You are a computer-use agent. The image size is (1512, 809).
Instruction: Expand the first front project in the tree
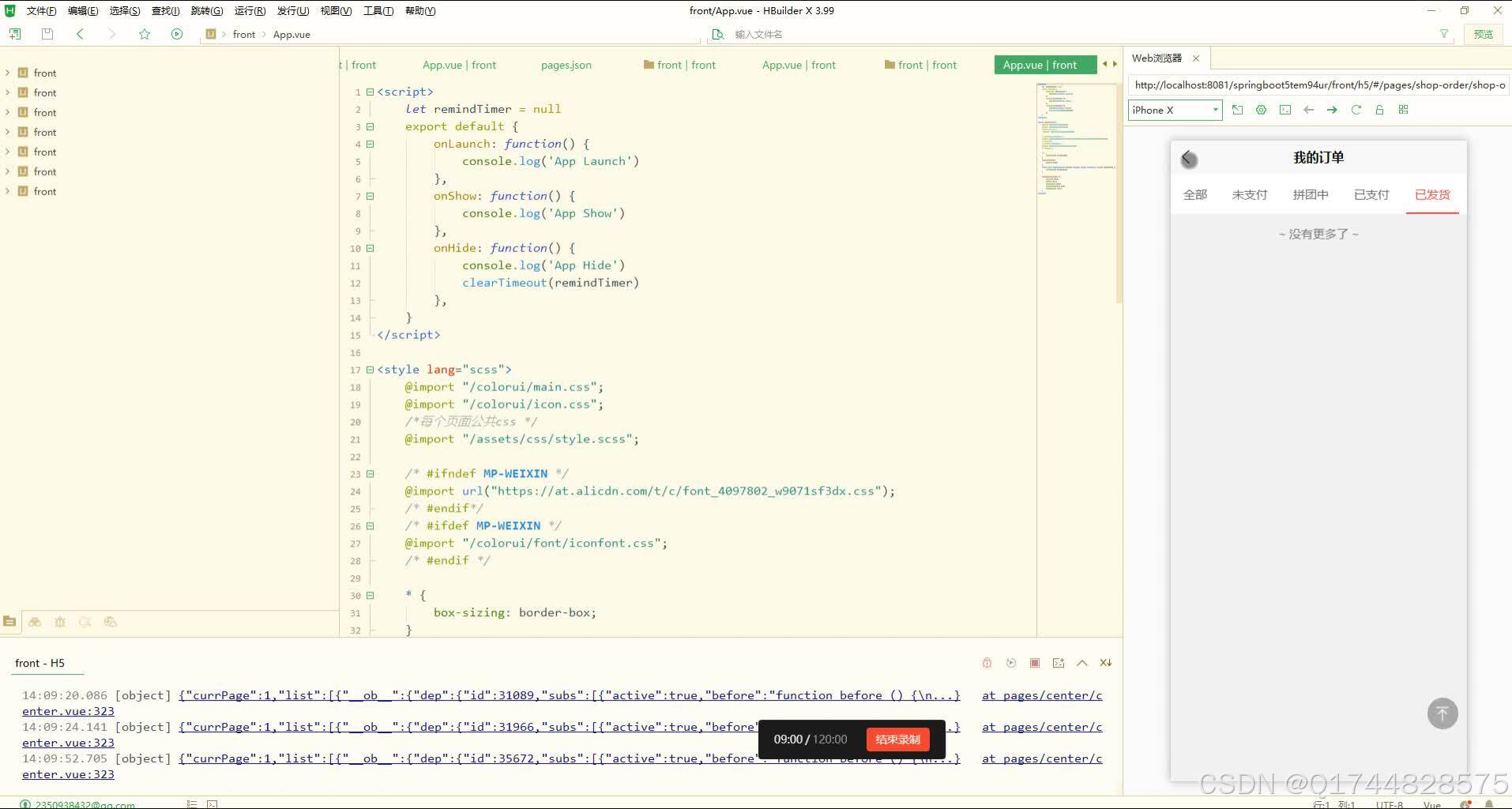tap(8, 73)
